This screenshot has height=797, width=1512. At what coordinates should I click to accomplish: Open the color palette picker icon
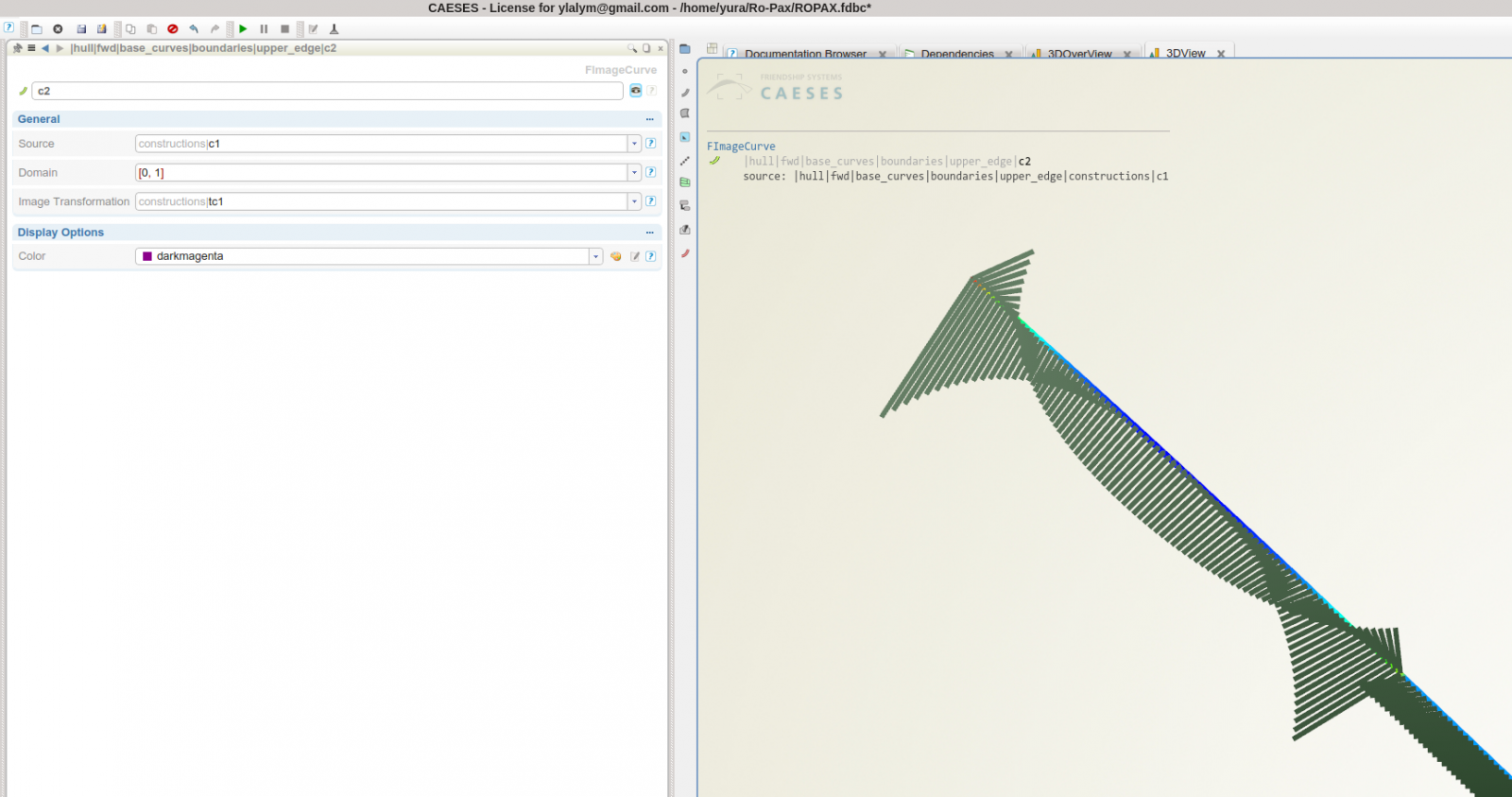(x=616, y=256)
